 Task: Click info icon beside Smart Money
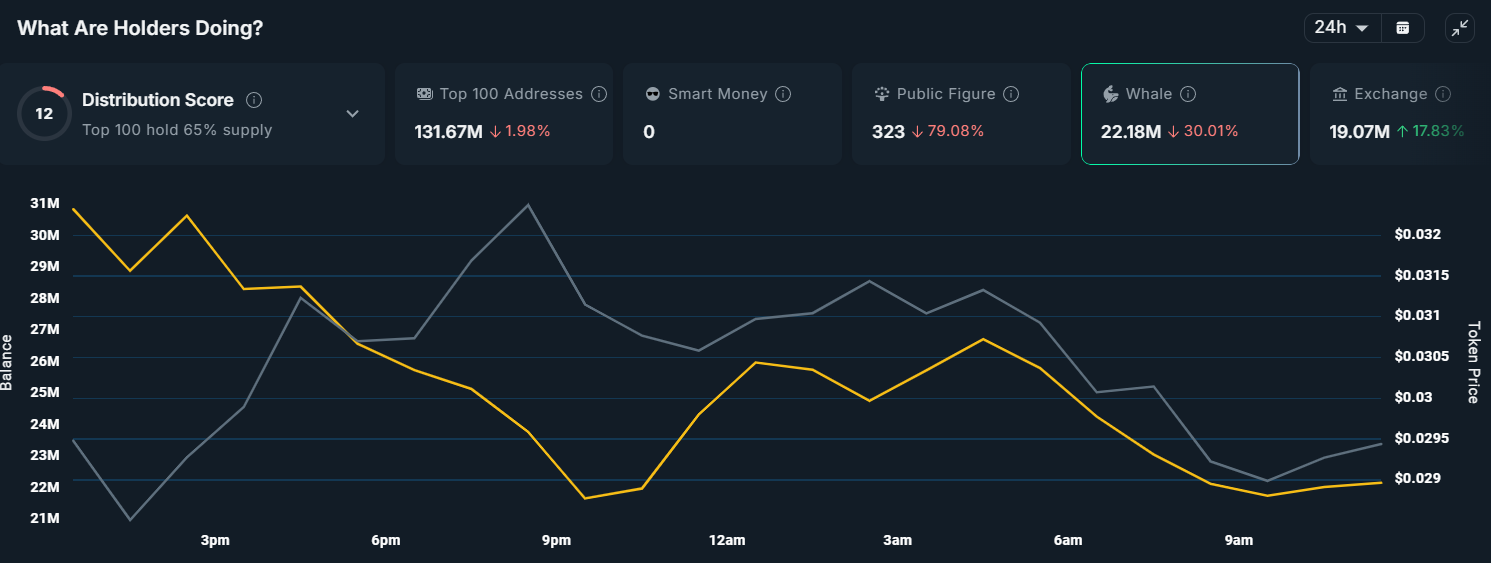pos(783,94)
